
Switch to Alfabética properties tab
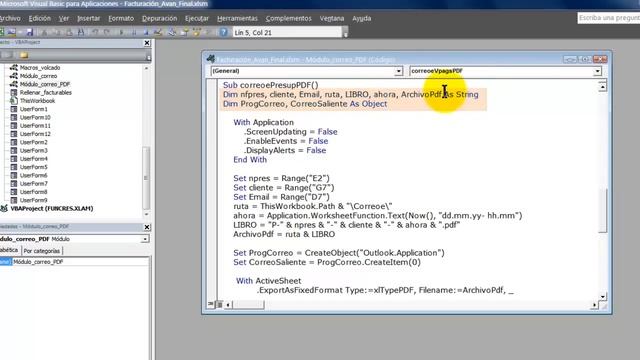coord(9,250)
